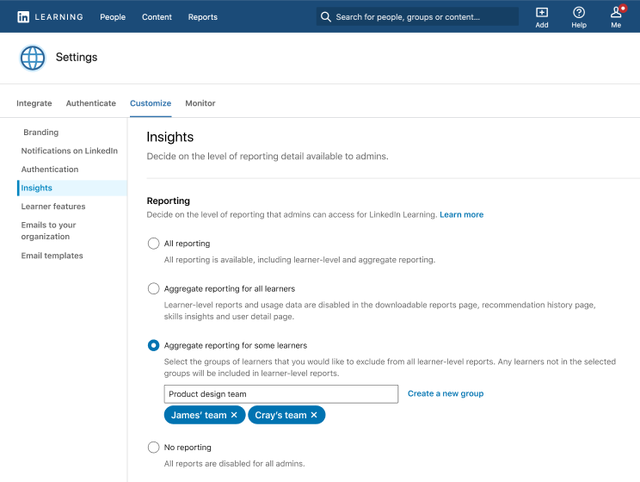Choose the No reporting option
640x482 pixels.
click(153, 447)
